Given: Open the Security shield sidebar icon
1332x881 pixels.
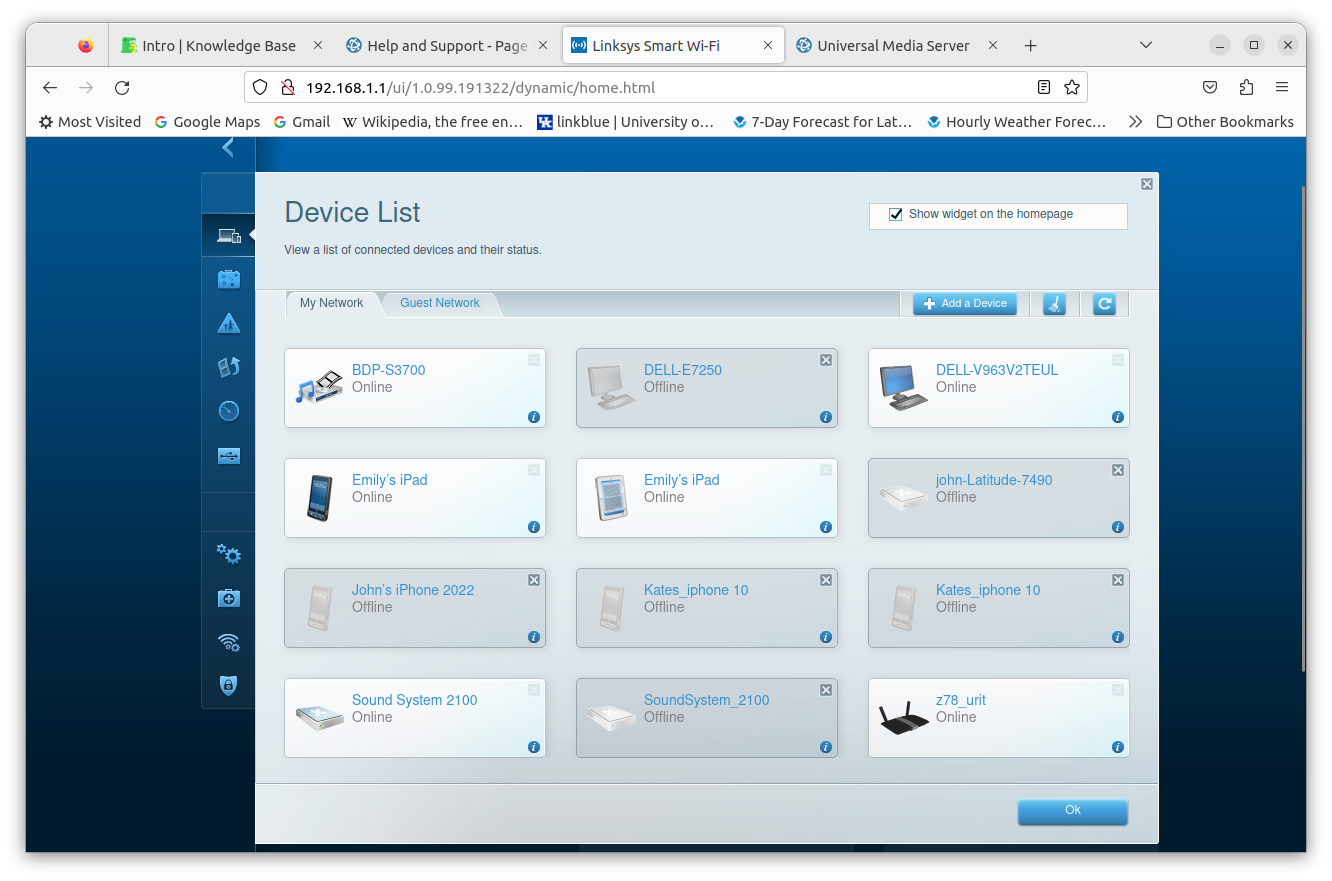Looking at the screenshot, I should (x=229, y=685).
